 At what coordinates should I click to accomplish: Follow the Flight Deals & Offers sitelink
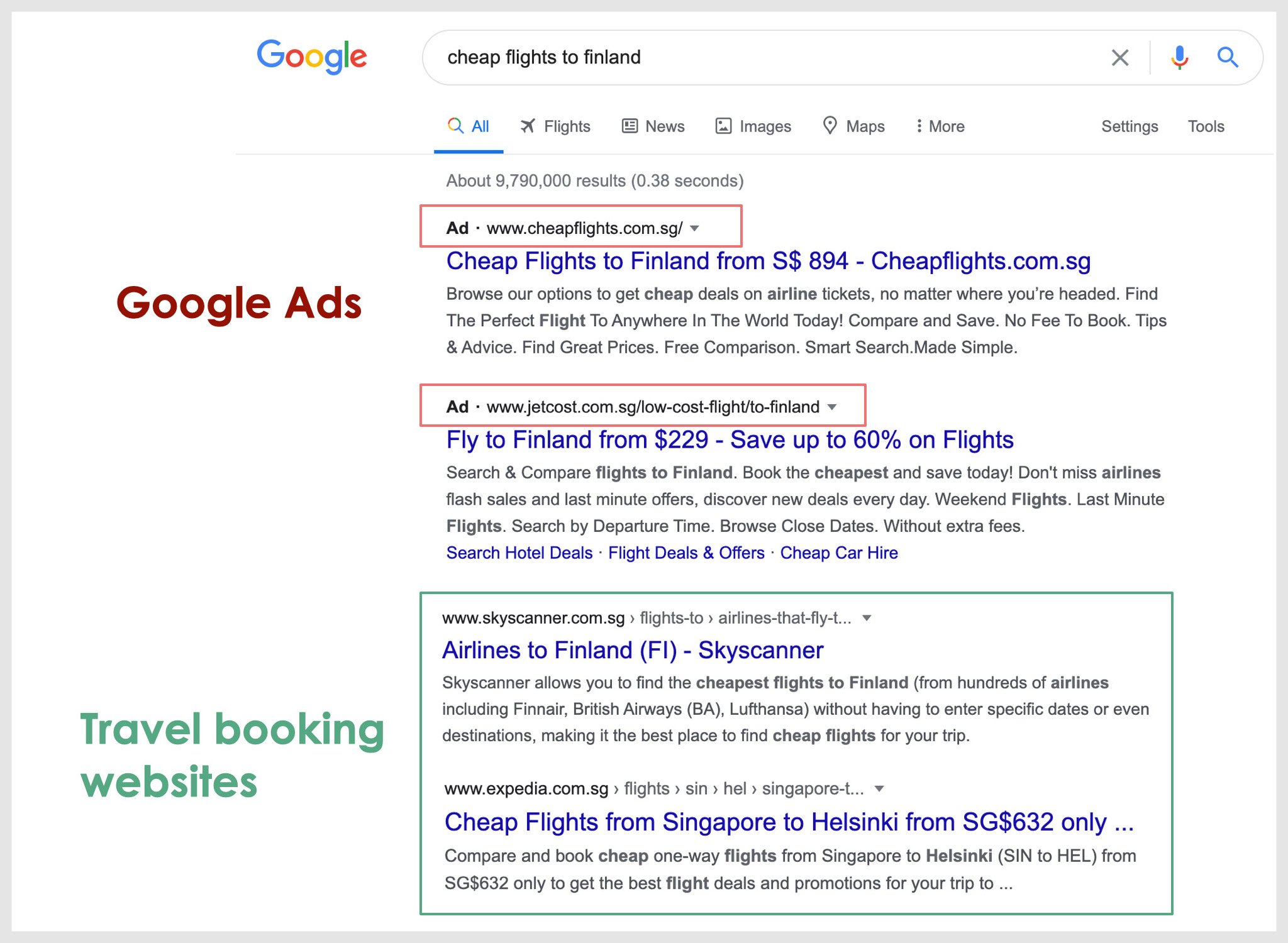pyautogui.click(x=686, y=553)
